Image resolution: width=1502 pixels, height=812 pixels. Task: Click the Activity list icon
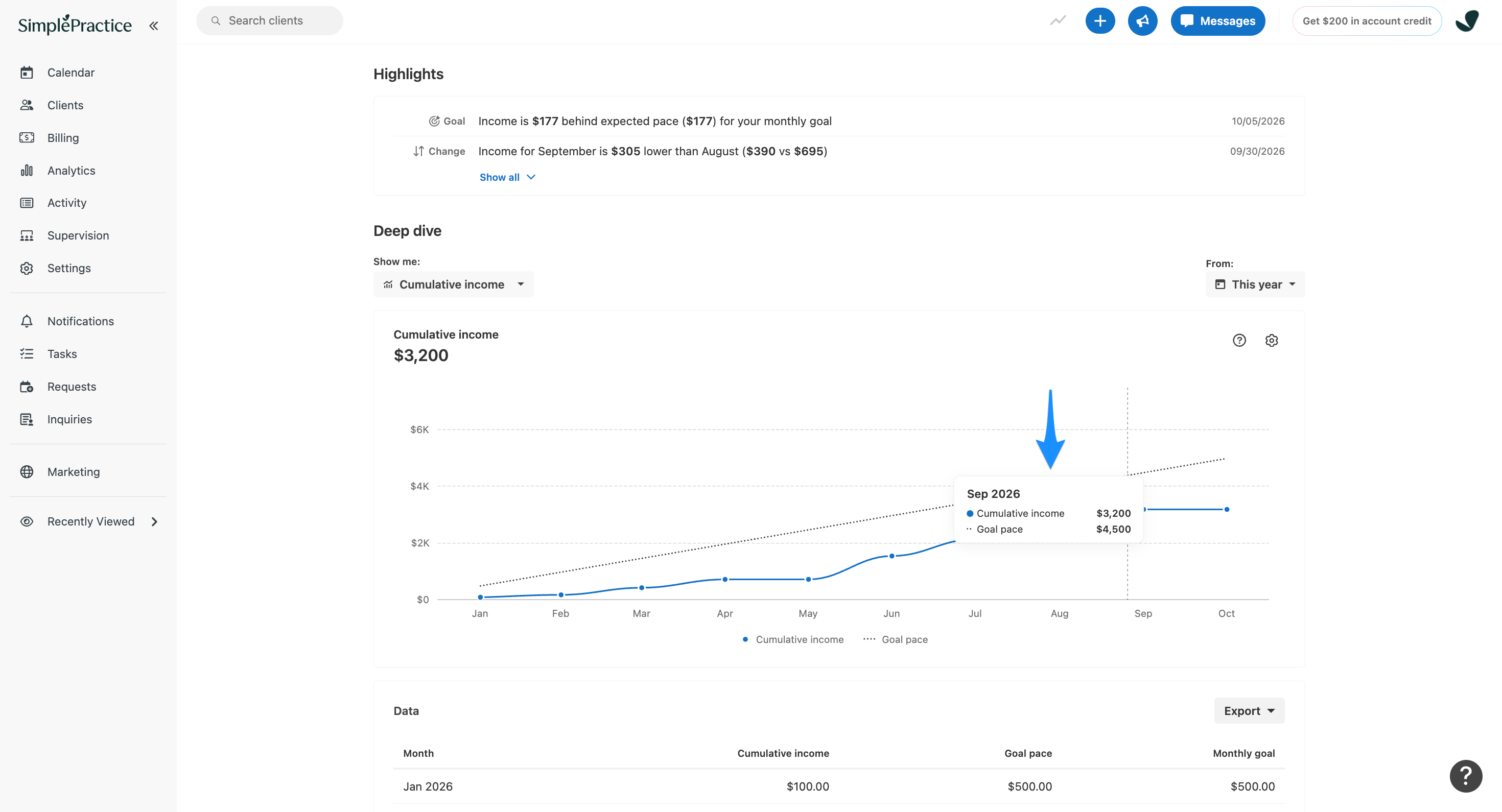[27, 203]
